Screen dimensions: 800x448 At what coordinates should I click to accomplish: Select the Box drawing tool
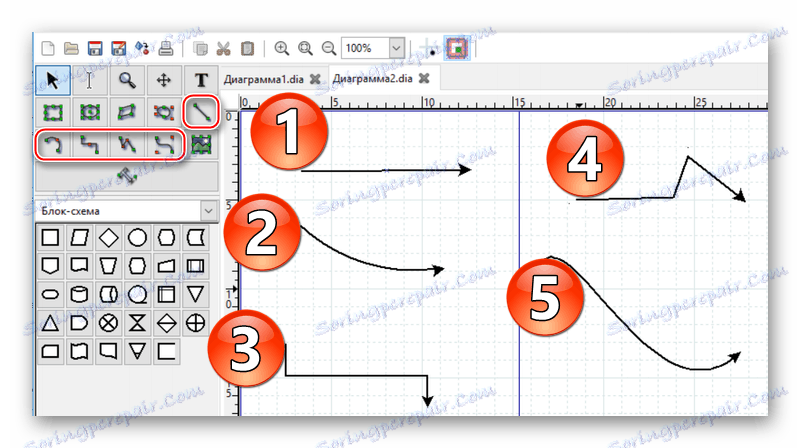click(53, 112)
